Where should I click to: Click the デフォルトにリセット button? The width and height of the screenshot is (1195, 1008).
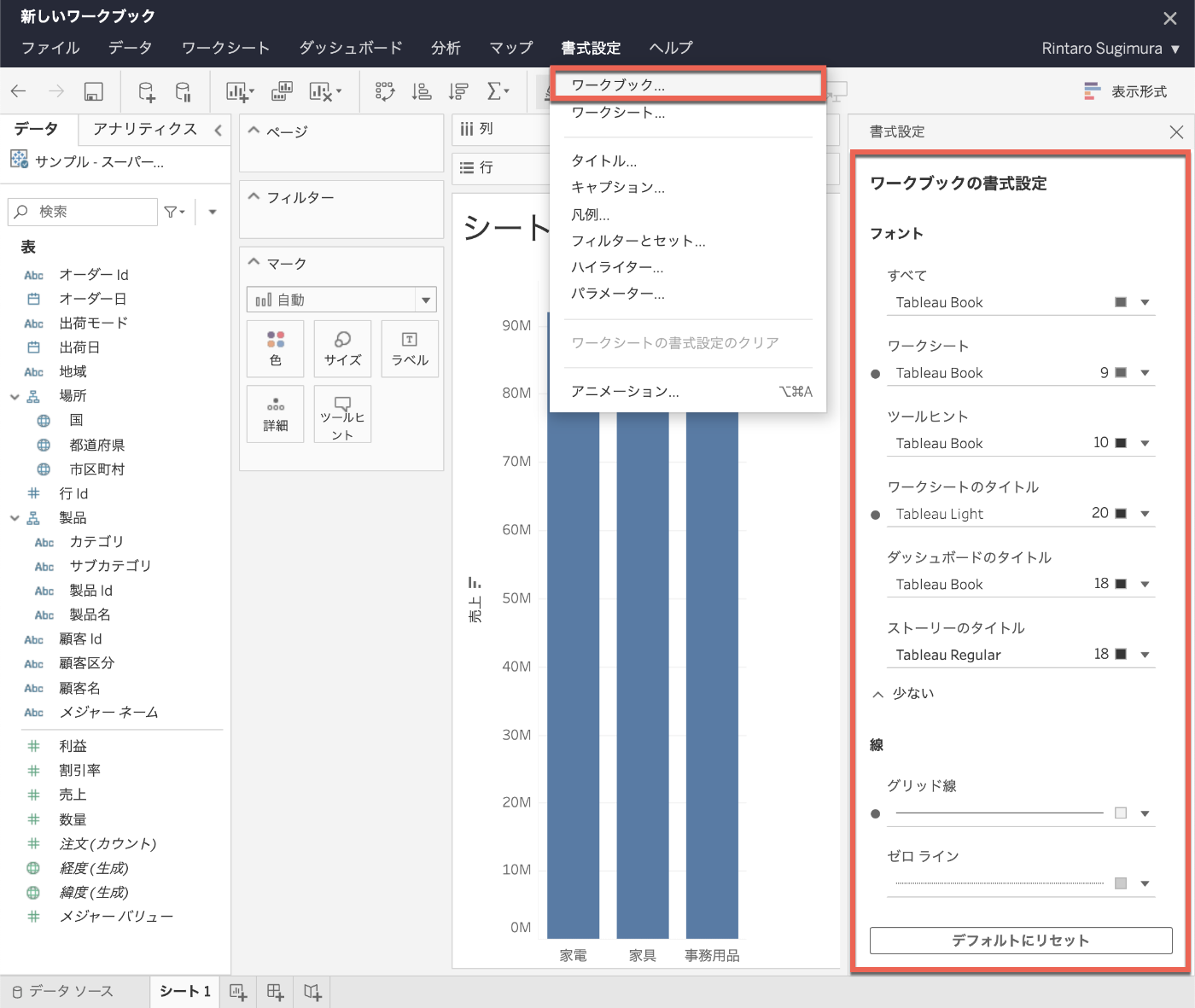pyautogui.click(x=1021, y=941)
